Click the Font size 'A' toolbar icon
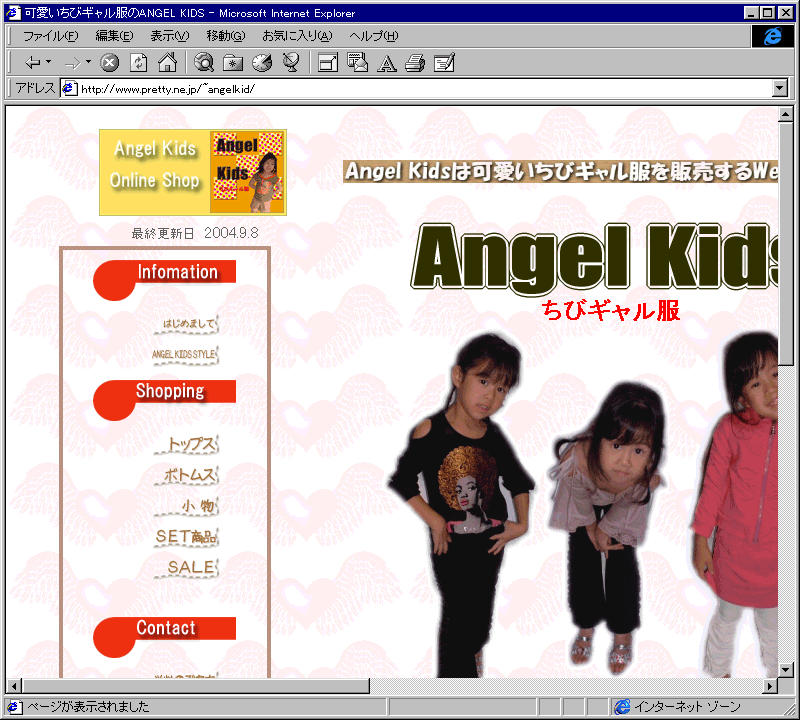800x720 pixels. [387, 63]
